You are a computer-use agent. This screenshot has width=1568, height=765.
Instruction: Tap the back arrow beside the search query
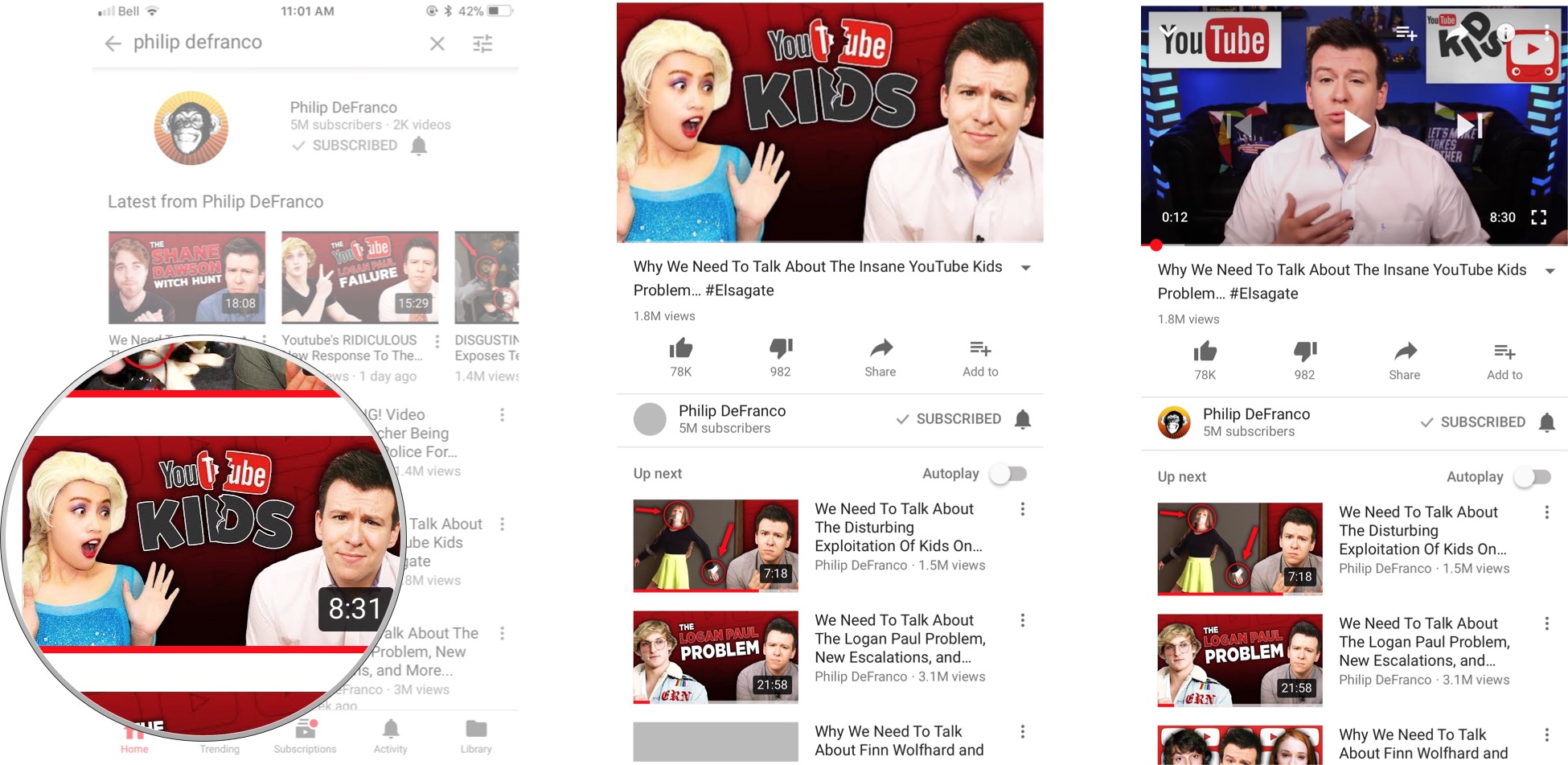(x=113, y=43)
